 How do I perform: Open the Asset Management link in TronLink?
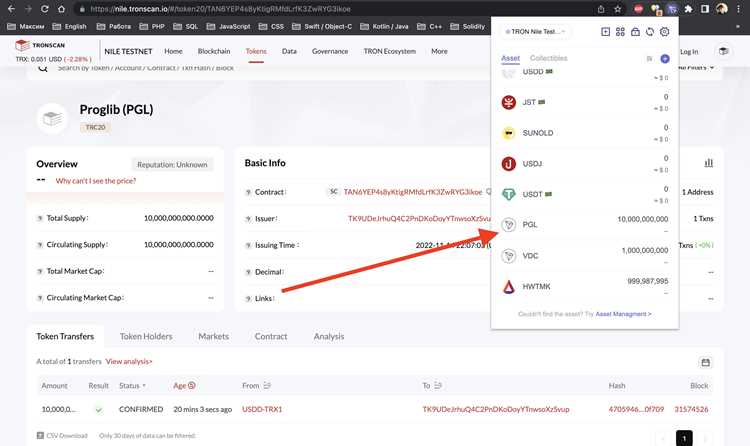click(623, 314)
